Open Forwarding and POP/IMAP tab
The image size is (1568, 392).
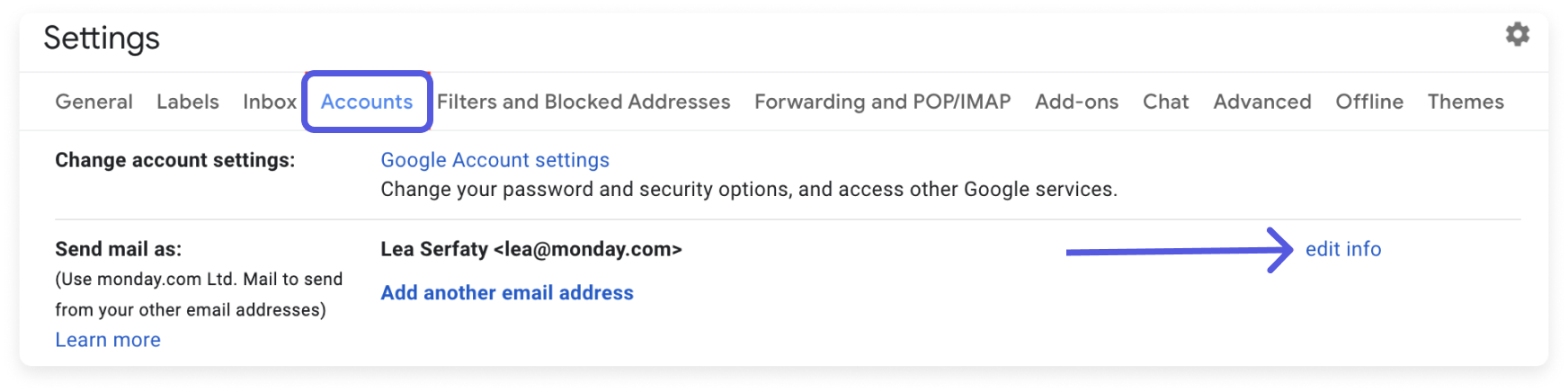coord(883,102)
